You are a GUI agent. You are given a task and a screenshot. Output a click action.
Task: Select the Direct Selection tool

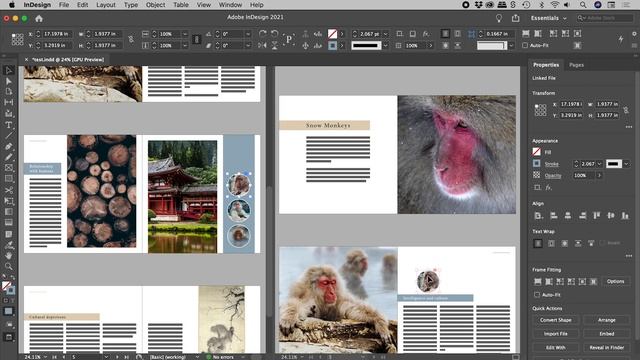click(9, 81)
